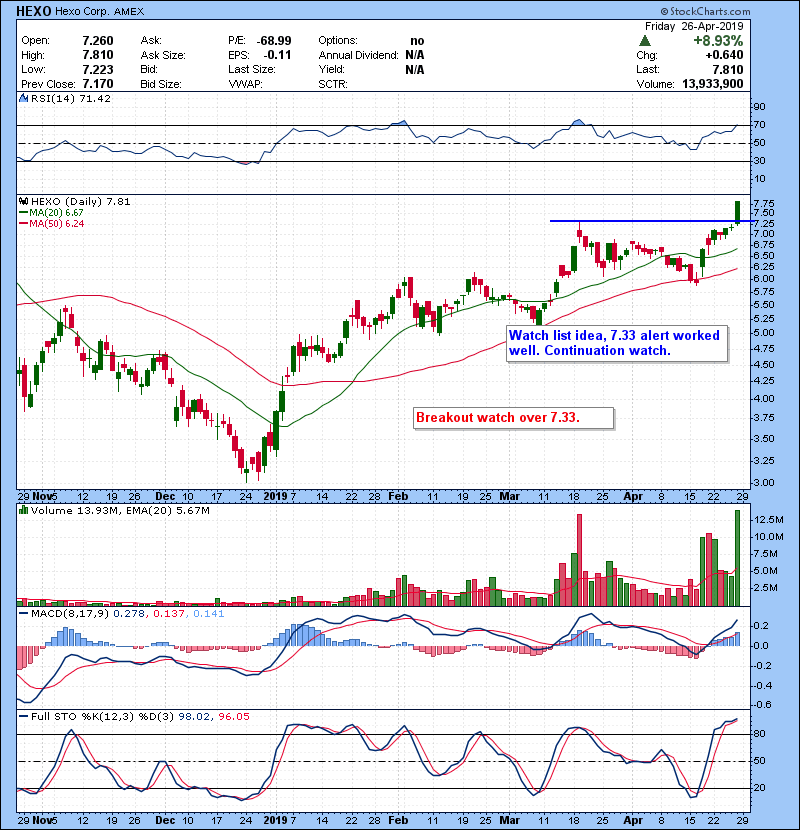
Task: Click the 12.5M volume axis label
Action: point(768,520)
